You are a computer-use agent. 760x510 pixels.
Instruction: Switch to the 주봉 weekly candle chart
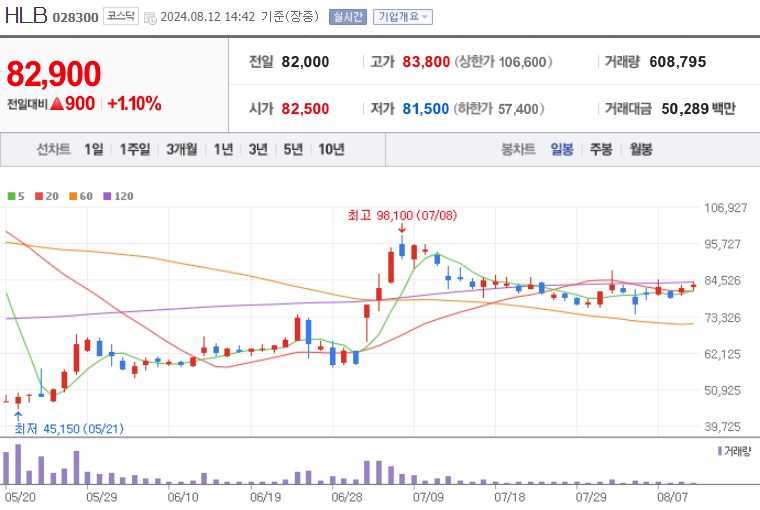click(601, 149)
